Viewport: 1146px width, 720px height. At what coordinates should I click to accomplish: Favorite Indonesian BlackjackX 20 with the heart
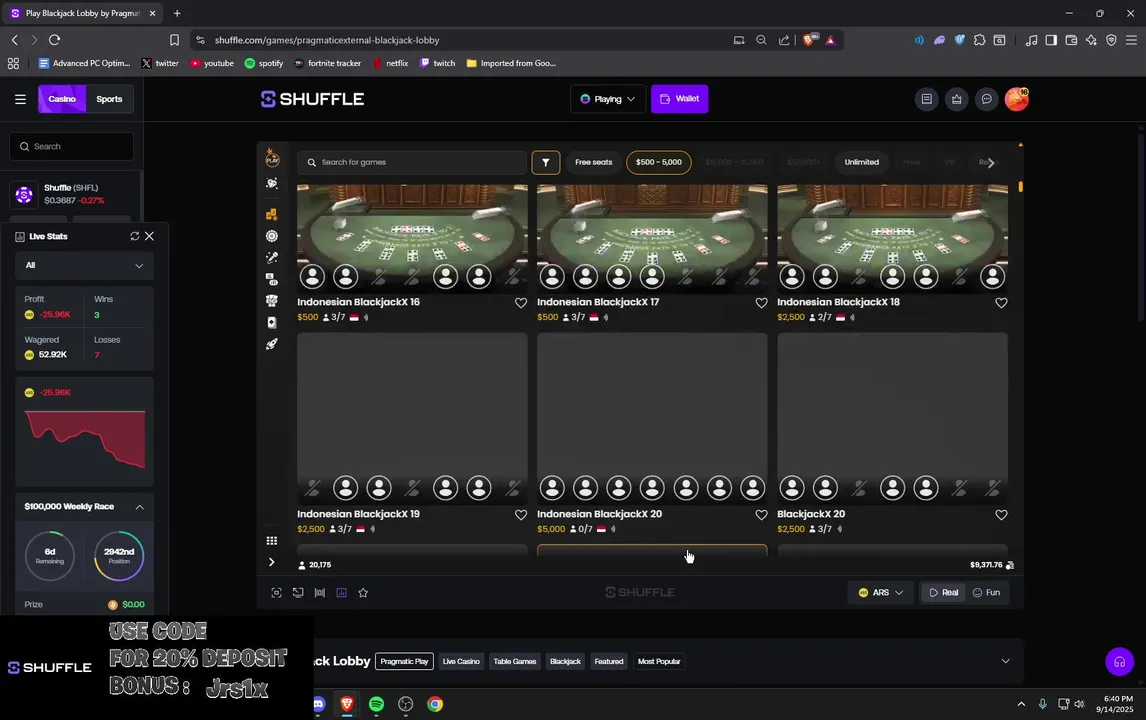761,515
